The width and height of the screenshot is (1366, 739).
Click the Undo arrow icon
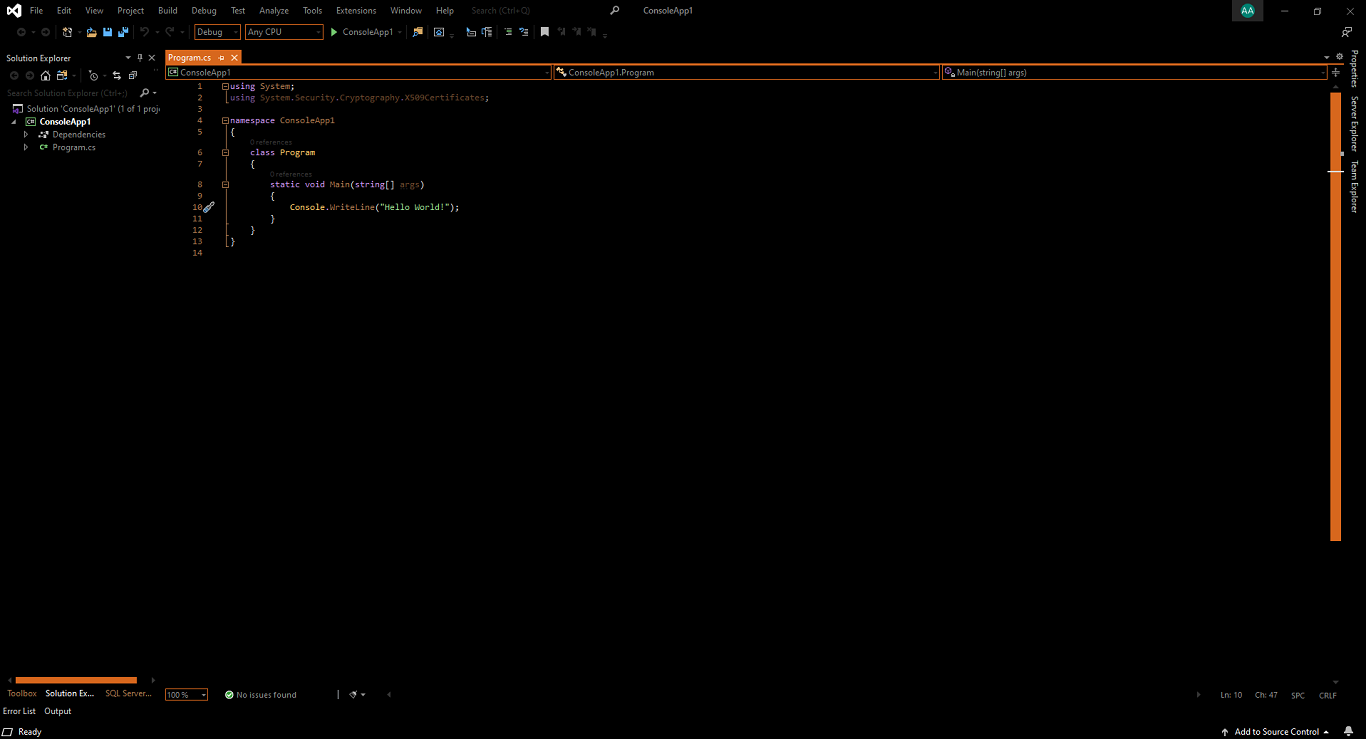[144, 32]
